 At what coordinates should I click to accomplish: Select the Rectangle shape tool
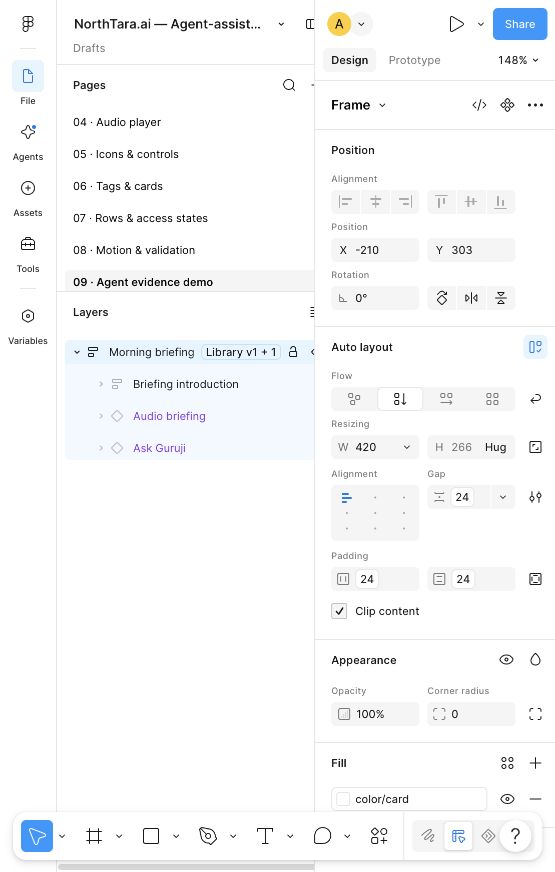pos(151,836)
